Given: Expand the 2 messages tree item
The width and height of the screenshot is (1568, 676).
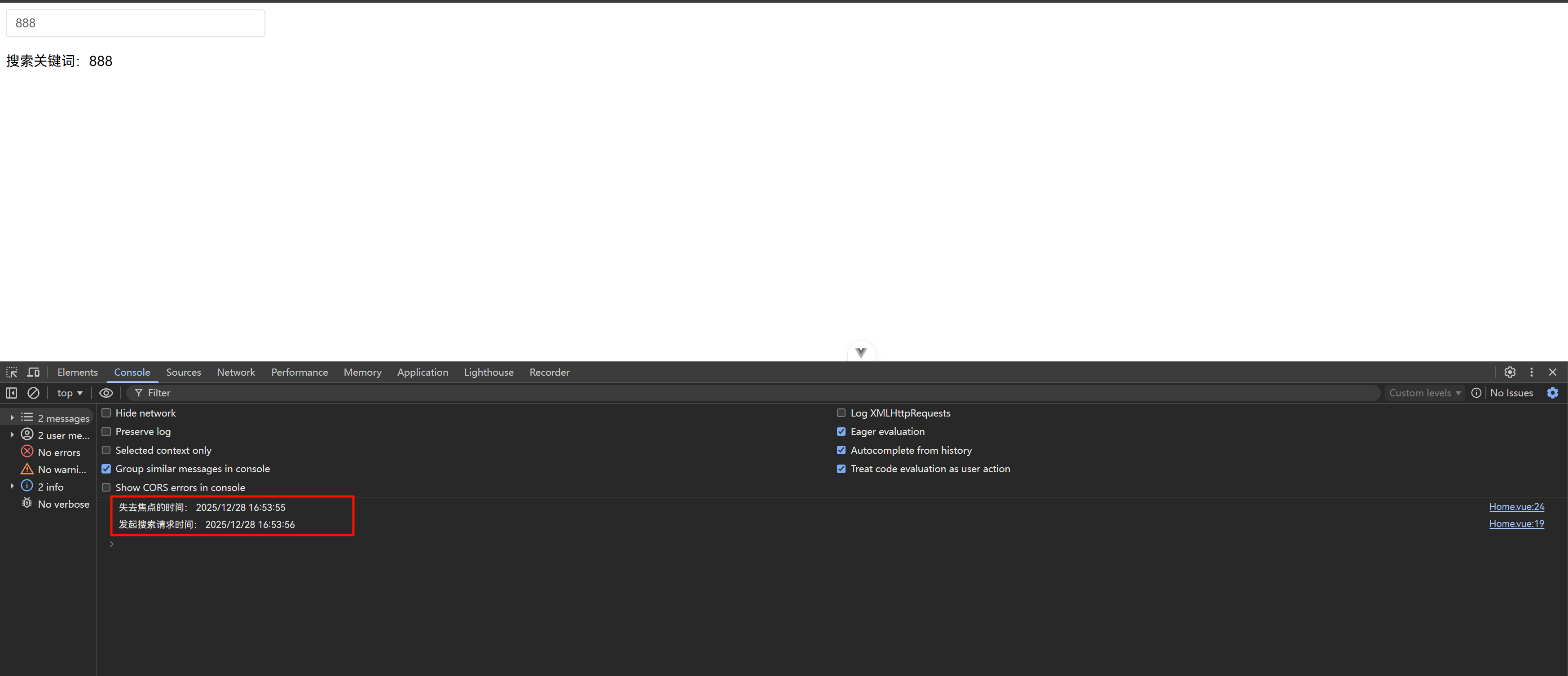Looking at the screenshot, I should [x=12, y=417].
